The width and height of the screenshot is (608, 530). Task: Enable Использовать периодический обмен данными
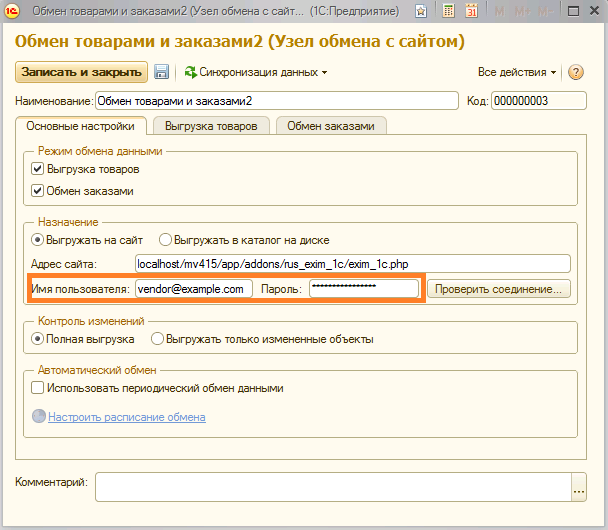pyautogui.click(x=37, y=388)
